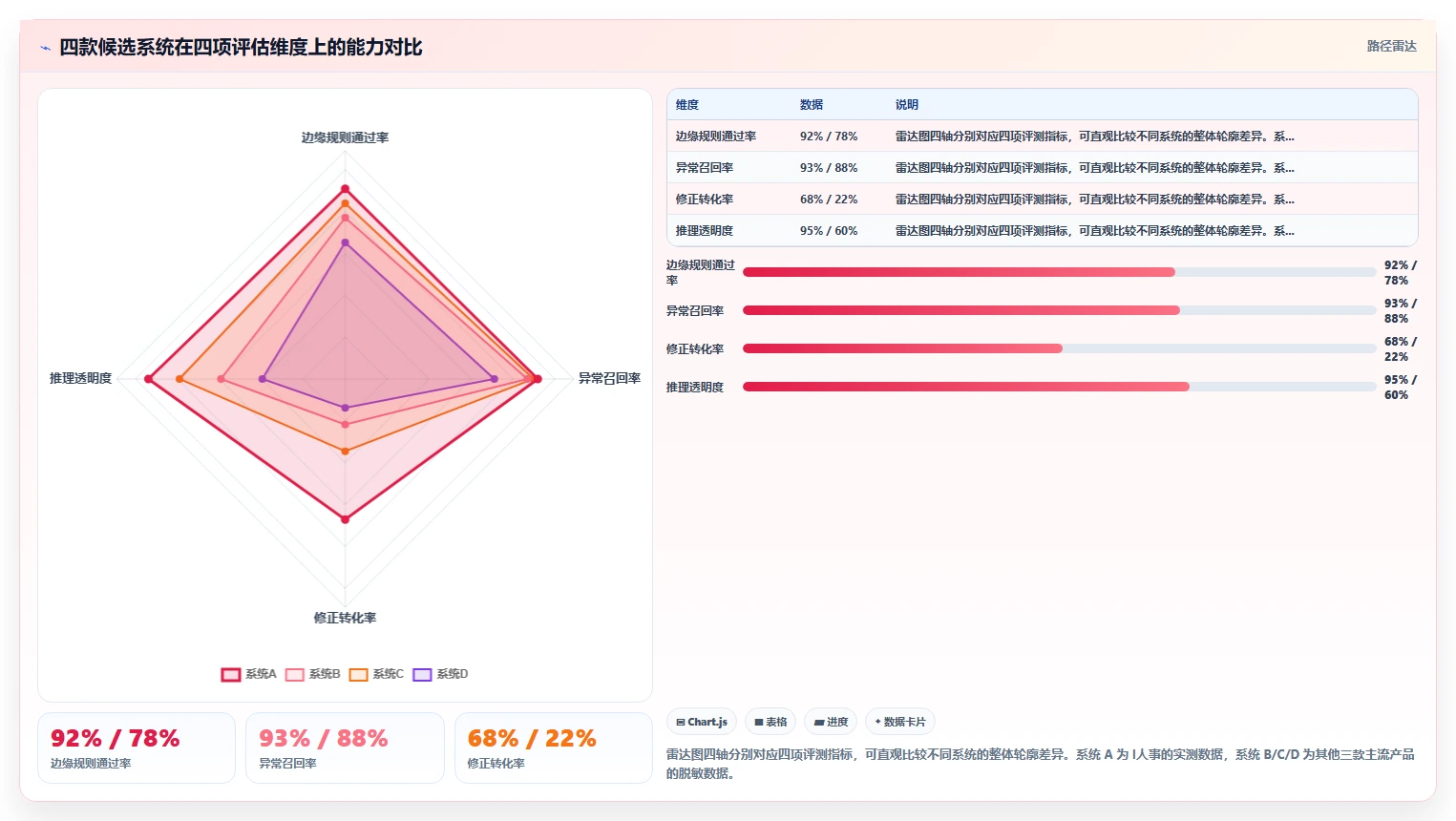The width and height of the screenshot is (1456, 821).
Task: Select the 表格 tag chip
Action: pos(770,722)
